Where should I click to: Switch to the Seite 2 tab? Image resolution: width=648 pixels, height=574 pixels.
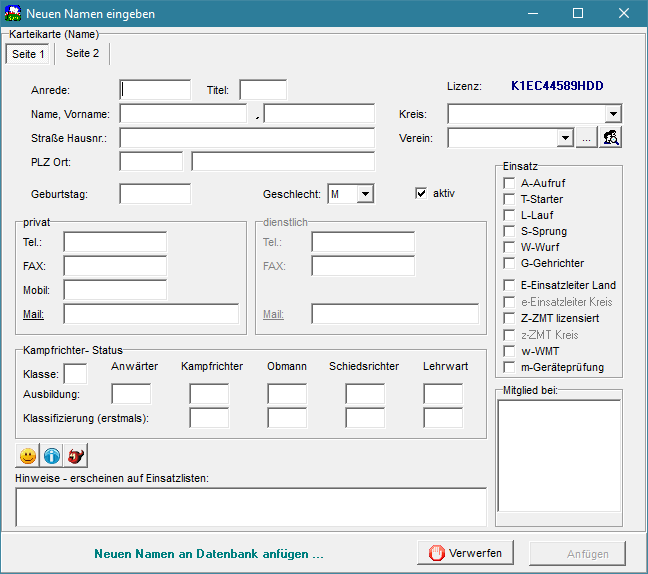pos(82,53)
